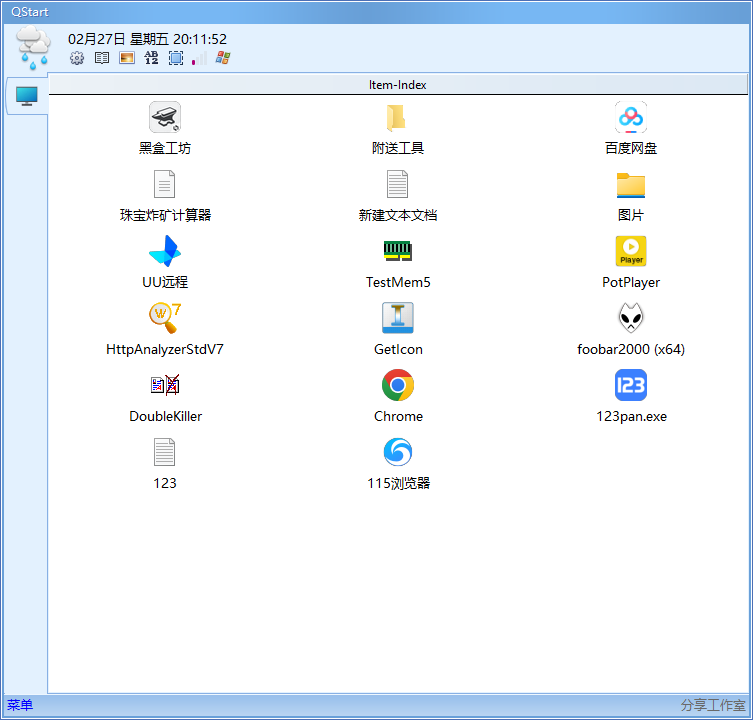Click the dashed selection square icon
Screen dimensions: 753x720
coord(176,58)
